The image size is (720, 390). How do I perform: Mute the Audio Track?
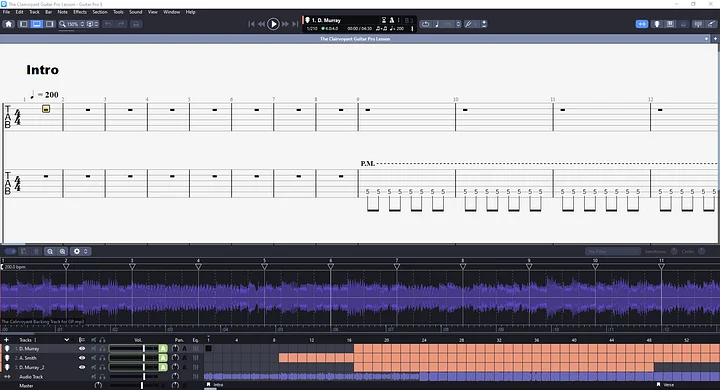point(94,377)
